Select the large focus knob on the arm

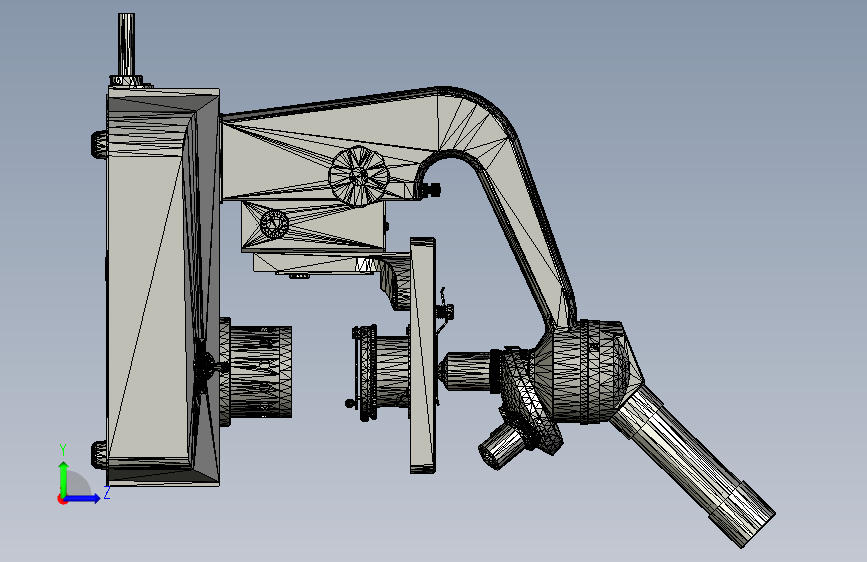pyautogui.click(x=359, y=176)
